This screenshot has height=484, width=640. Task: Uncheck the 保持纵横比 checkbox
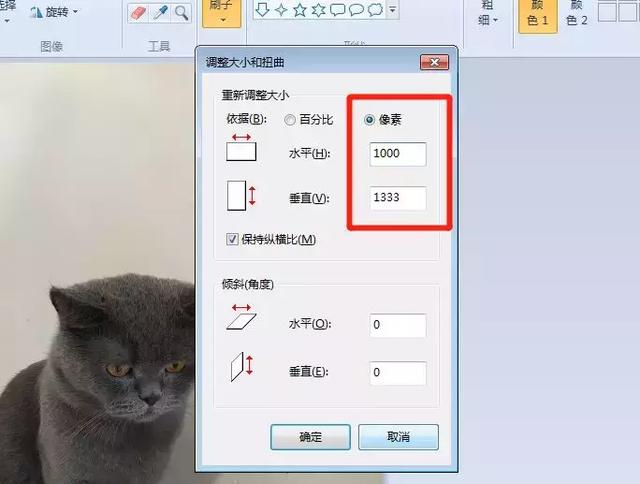232,239
